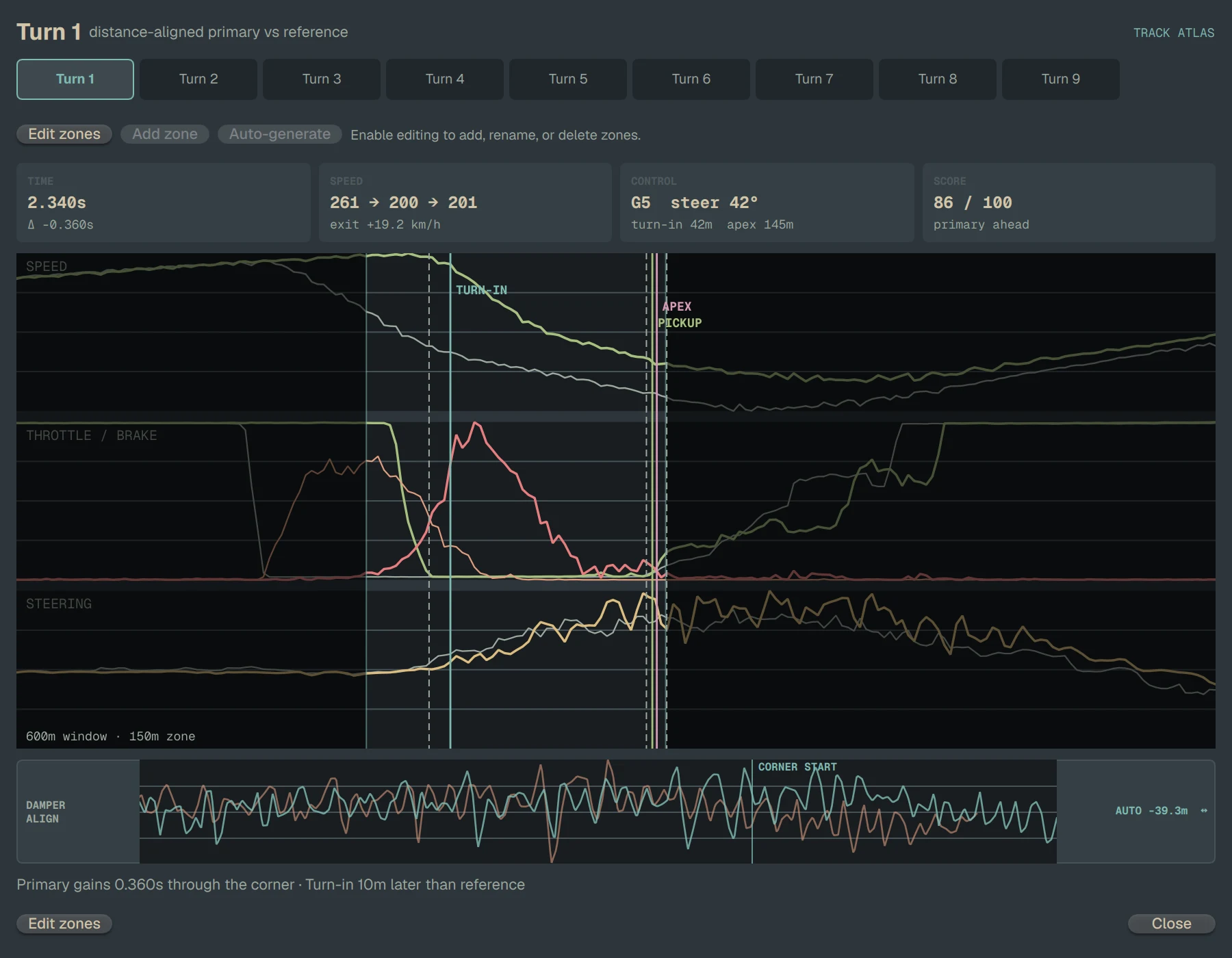Click the 261 → 200 → 201 speed value
Screen dimensions: 1232x958
click(404, 203)
